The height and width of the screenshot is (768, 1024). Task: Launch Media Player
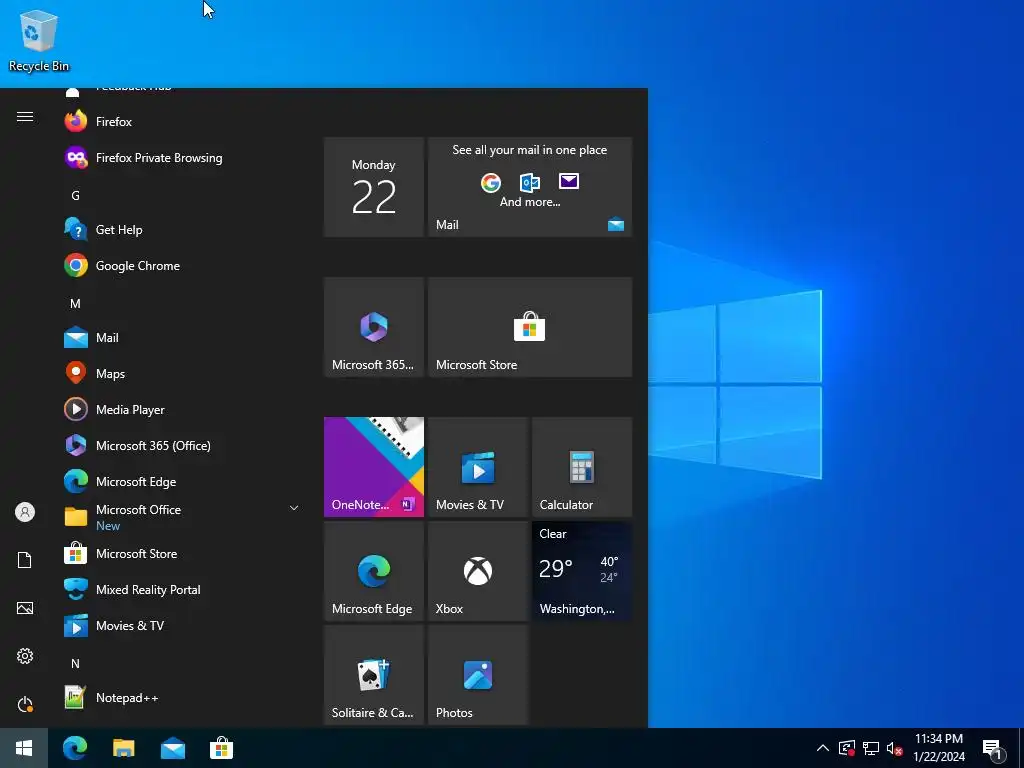coord(183,409)
